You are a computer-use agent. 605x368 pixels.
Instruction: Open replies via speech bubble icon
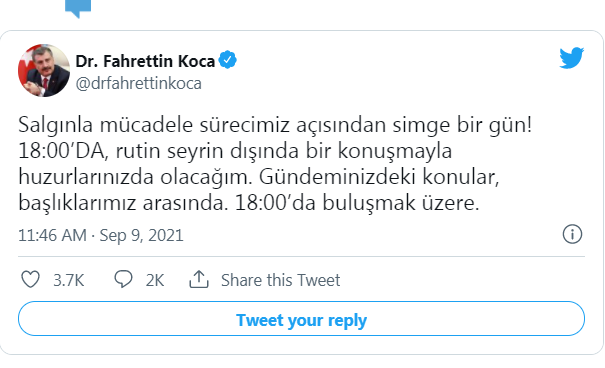click(x=123, y=279)
